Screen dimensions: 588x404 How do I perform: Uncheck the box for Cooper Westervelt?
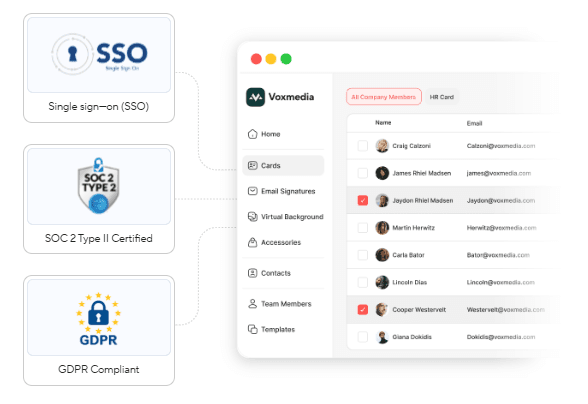click(x=363, y=309)
